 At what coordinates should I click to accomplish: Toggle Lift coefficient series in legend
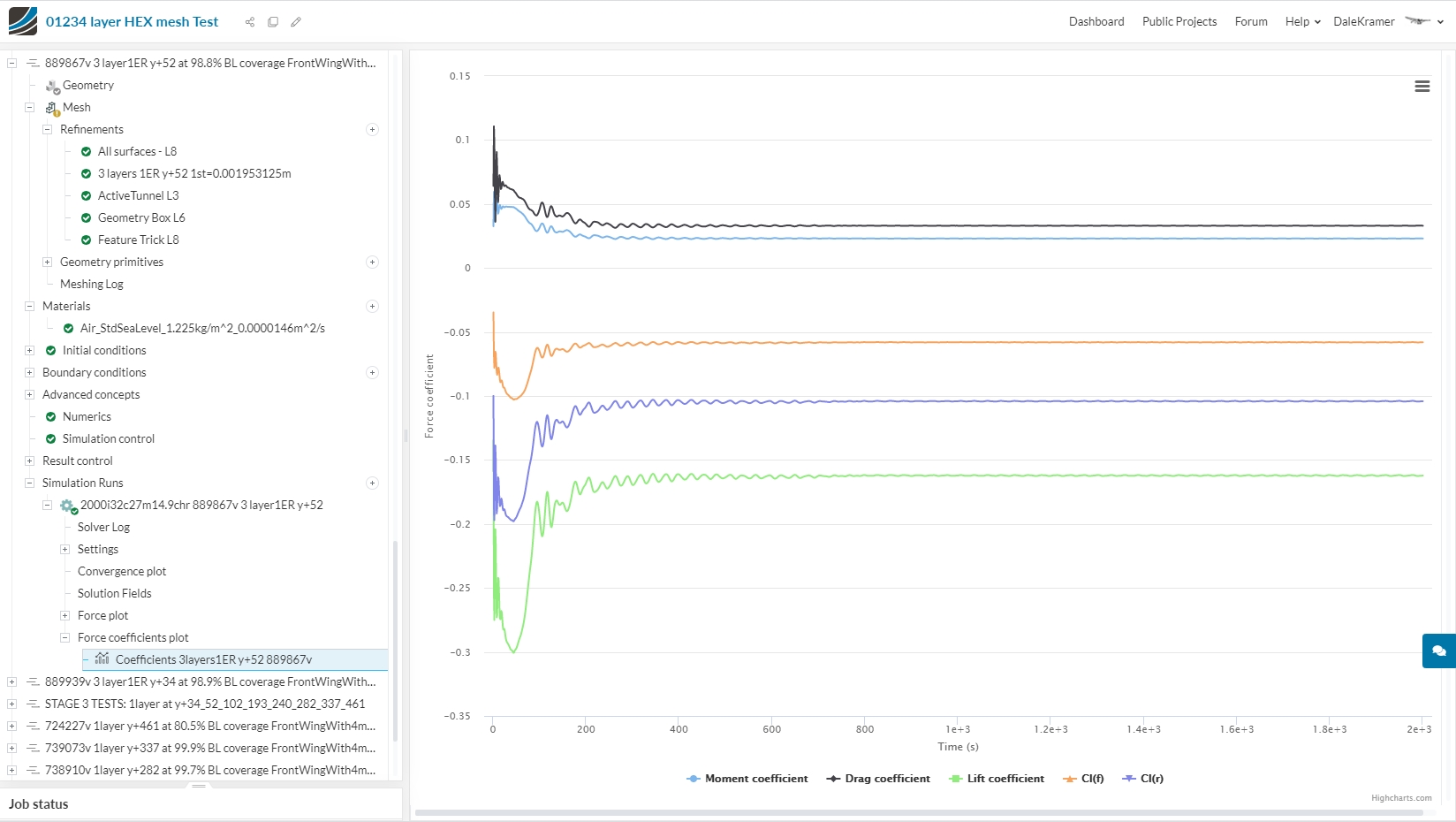click(997, 779)
